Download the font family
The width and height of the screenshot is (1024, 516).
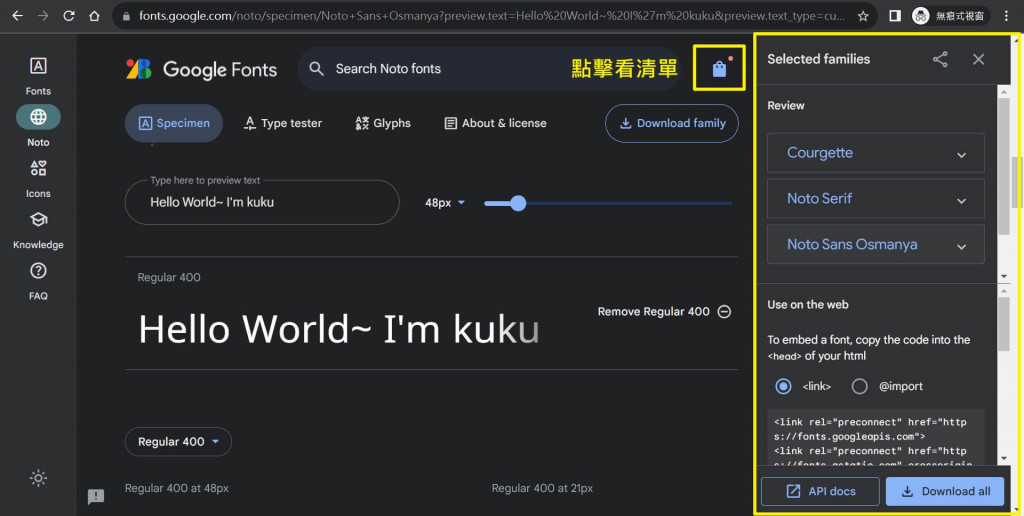click(672, 123)
